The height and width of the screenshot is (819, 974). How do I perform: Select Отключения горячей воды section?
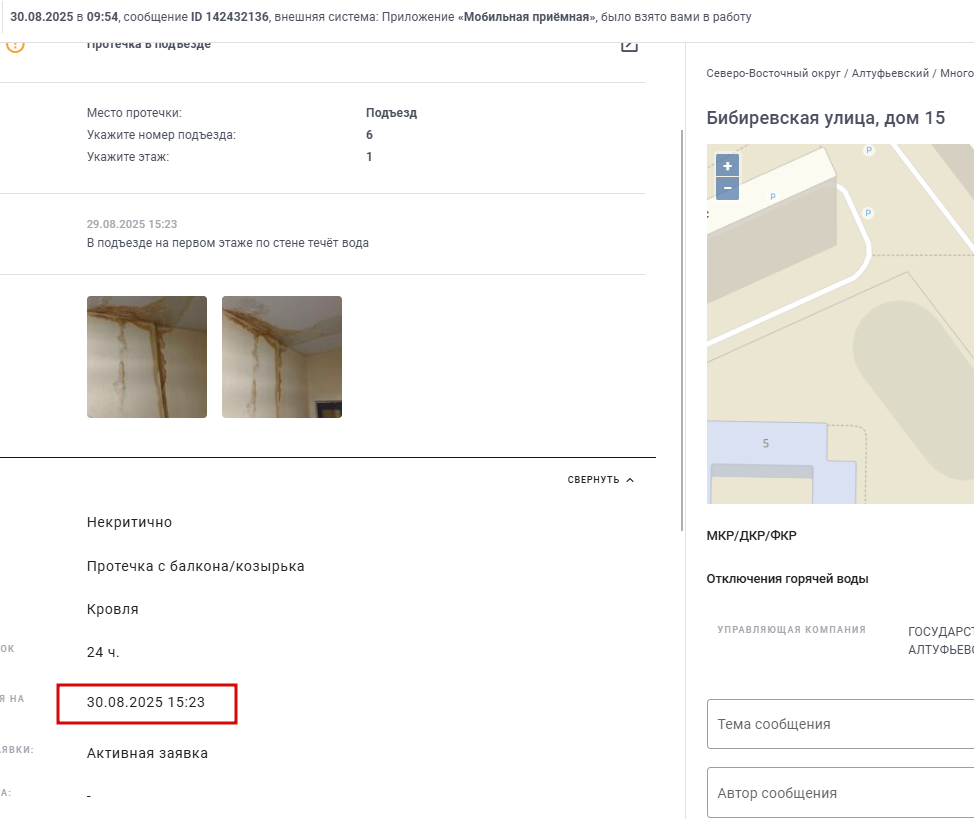point(787,579)
